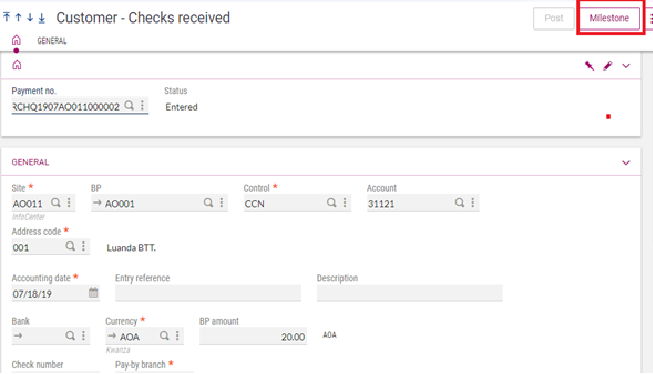Open the Site field lookup magnifier
Image resolution: width=653 pixels, height=374 pixels.
pos(56,203)
